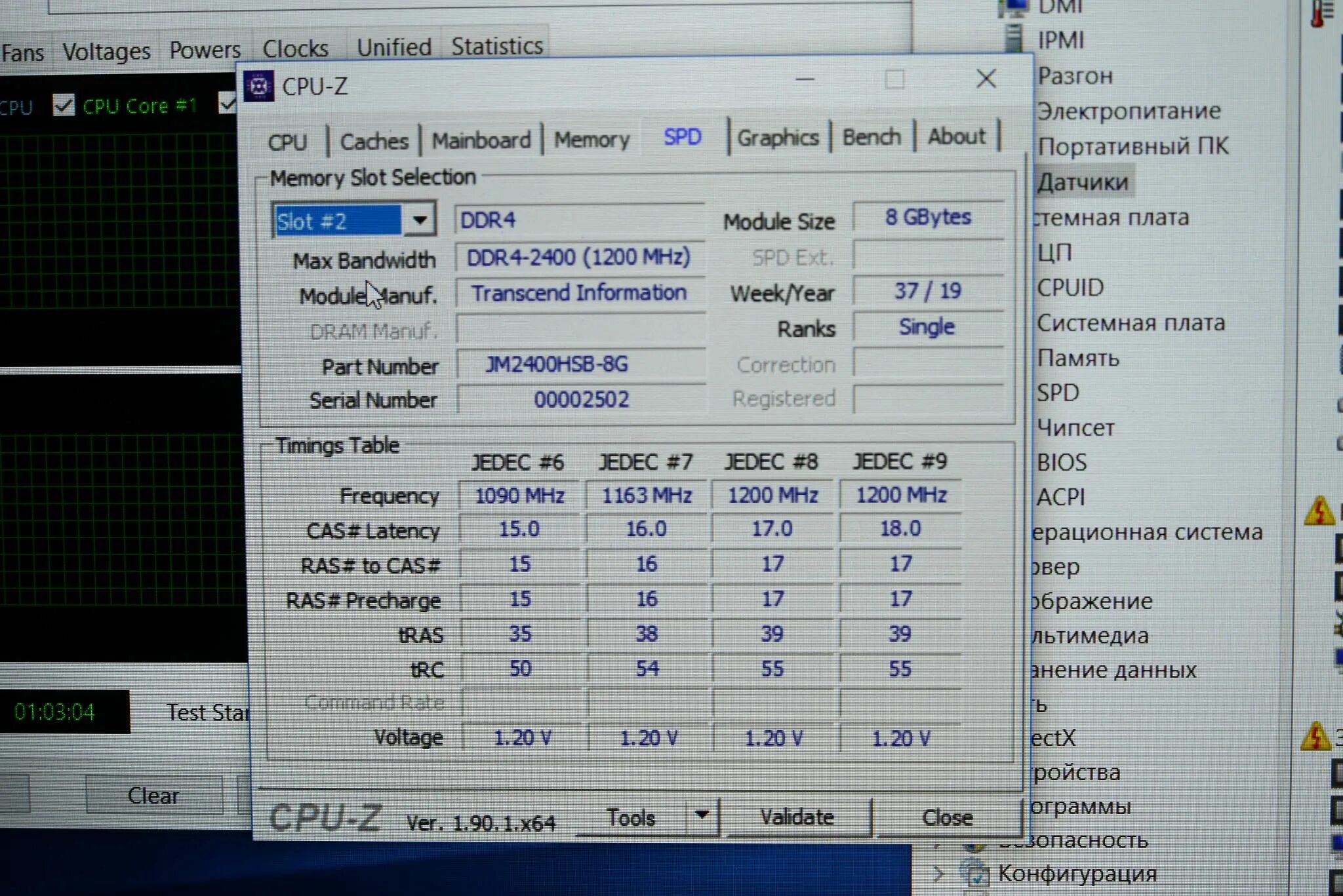This screenshot has width=1343, height=896.
Task: Click the Part Number JM2400HSB-8G field
Action: (x=581, y=364)
